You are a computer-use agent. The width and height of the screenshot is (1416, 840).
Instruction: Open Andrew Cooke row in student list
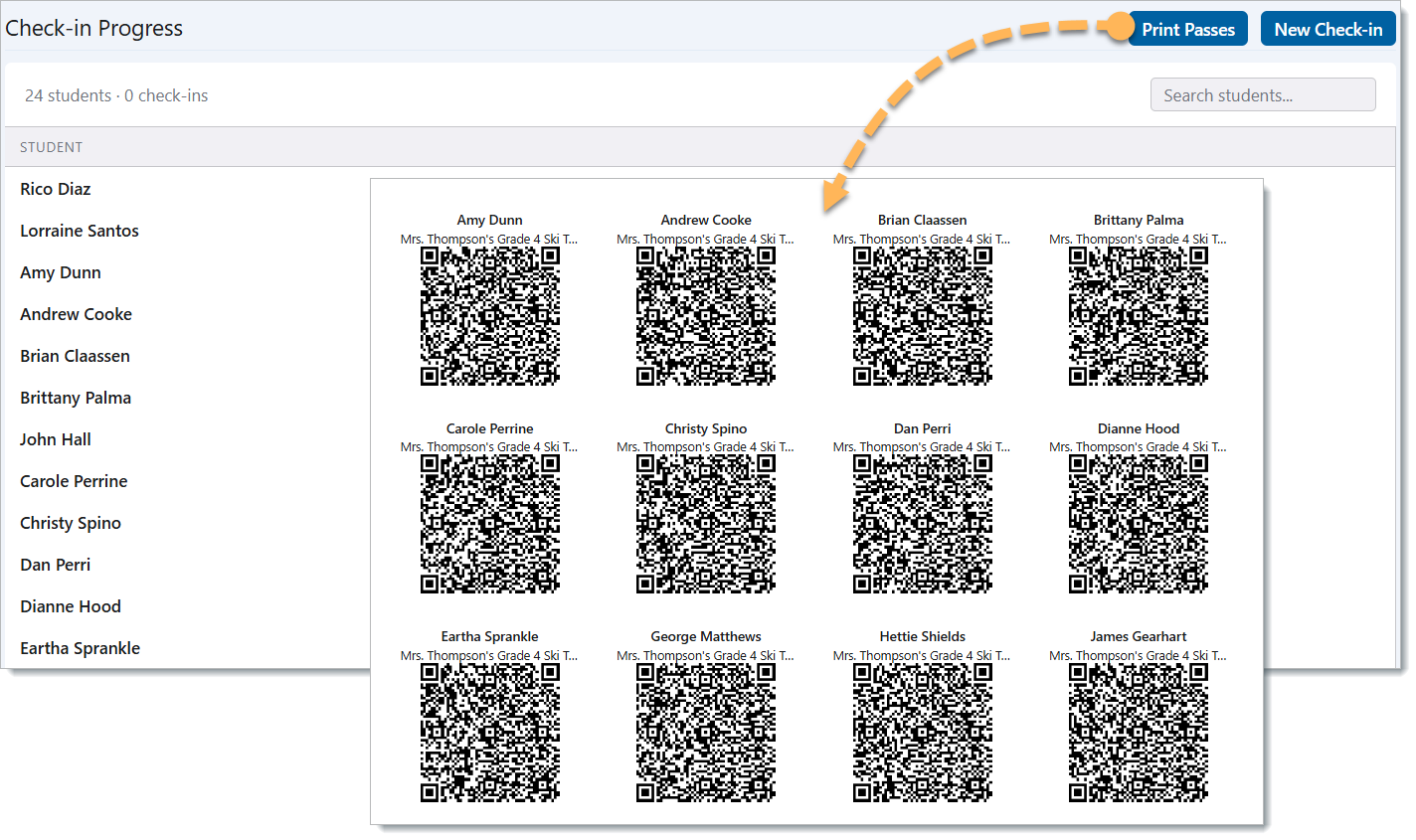click(77, 314)
